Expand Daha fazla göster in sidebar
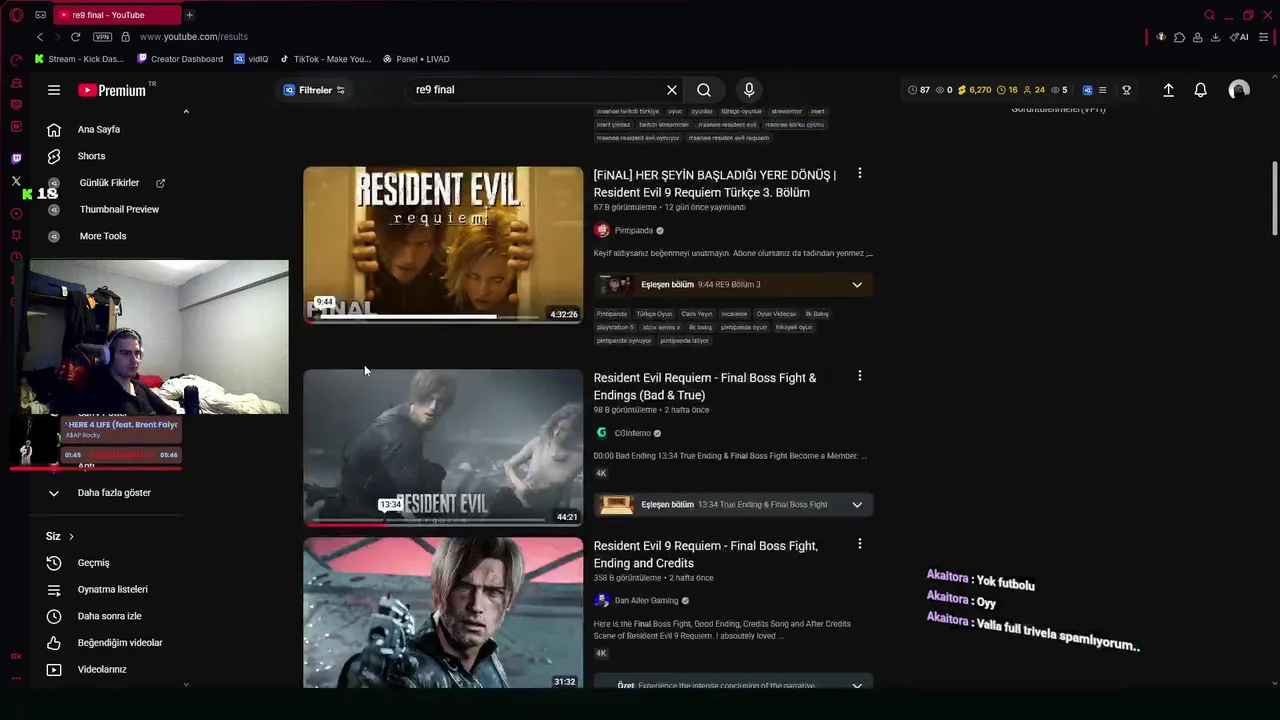Screen dimensions: 1280x720 [x=114, y=492]
